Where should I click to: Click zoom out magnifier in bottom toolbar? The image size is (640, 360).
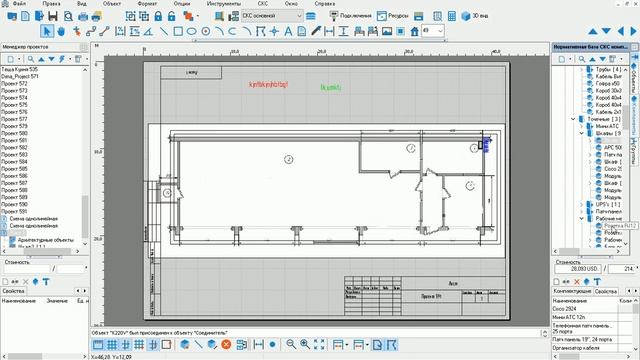coord(291,344)
